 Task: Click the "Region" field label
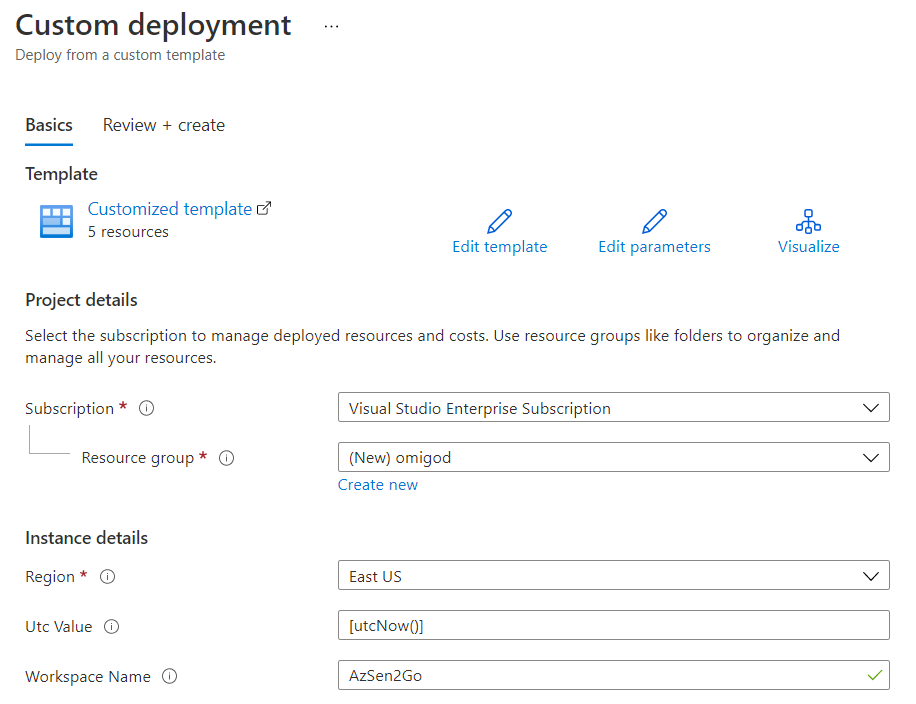tap(50, 577)
